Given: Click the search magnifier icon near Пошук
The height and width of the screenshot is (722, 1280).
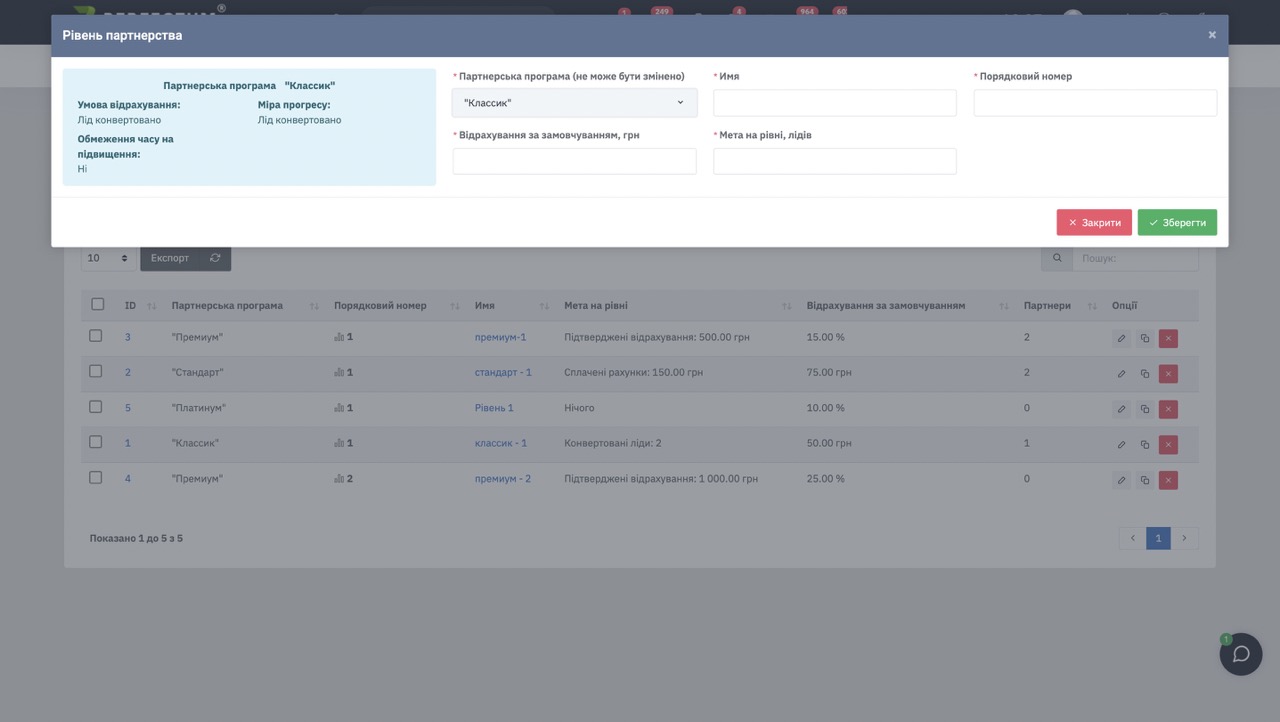Looking at the screenshot, I should [1057, 258].
